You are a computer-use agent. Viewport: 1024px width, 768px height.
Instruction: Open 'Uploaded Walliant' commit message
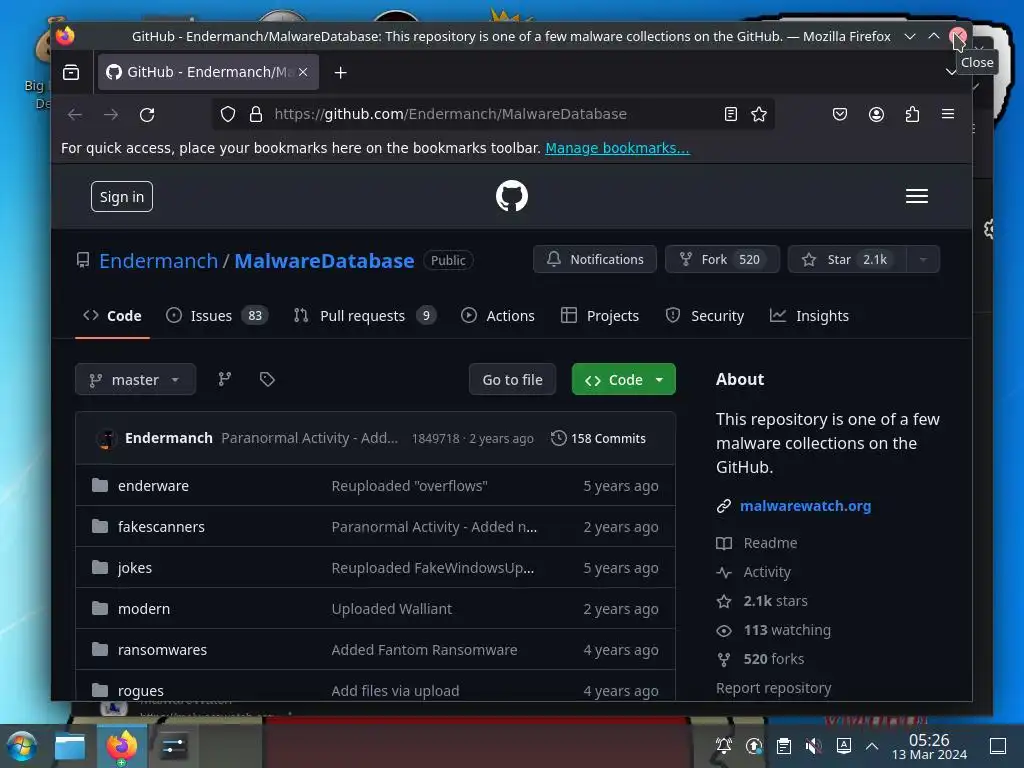coord(391,609)
